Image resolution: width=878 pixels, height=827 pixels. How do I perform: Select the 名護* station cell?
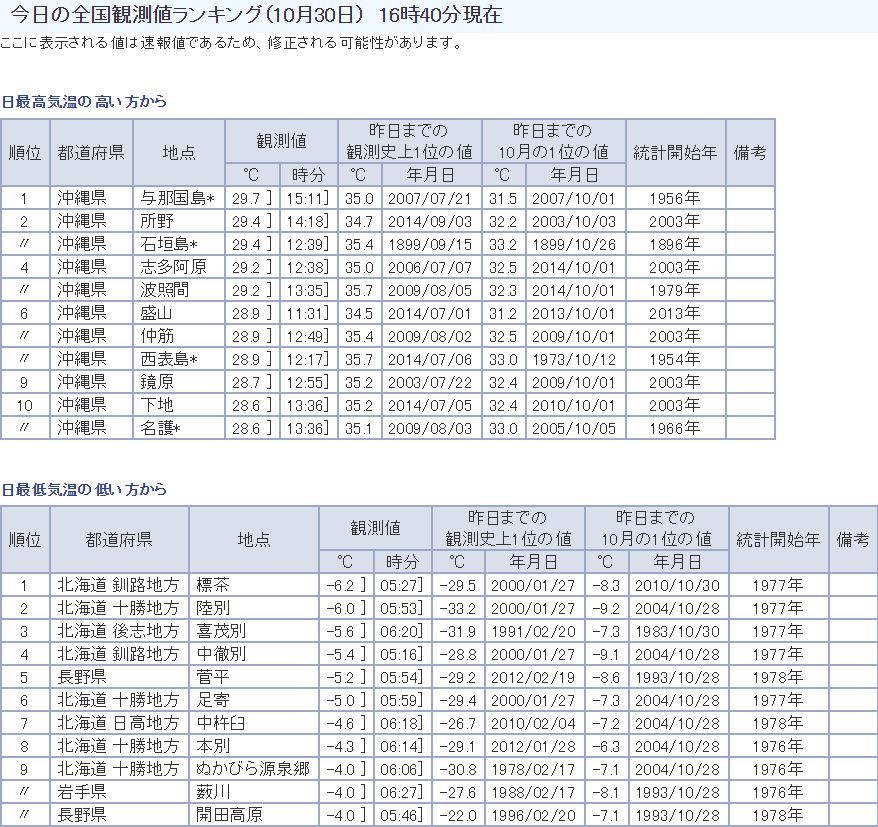click(179, 428)
